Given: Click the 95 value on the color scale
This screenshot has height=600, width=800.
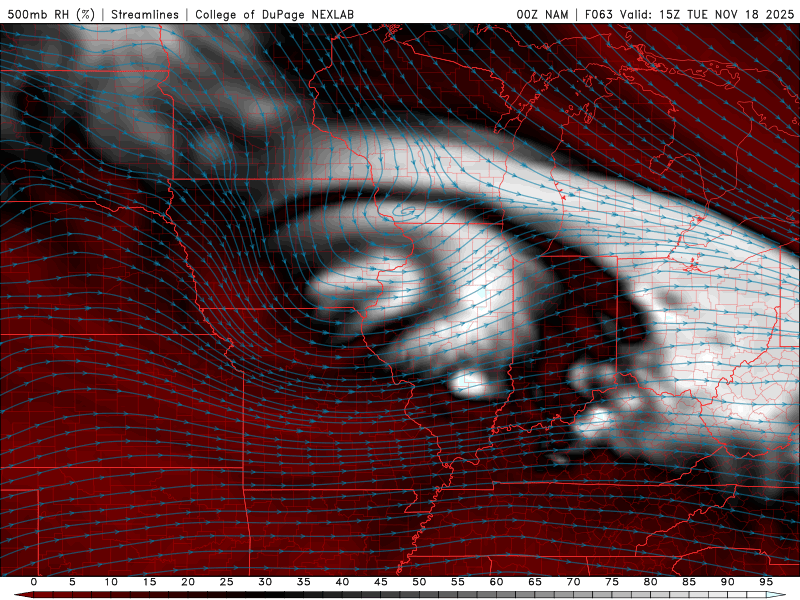Looking at the screenshot, I should click(x=765, y=582).
